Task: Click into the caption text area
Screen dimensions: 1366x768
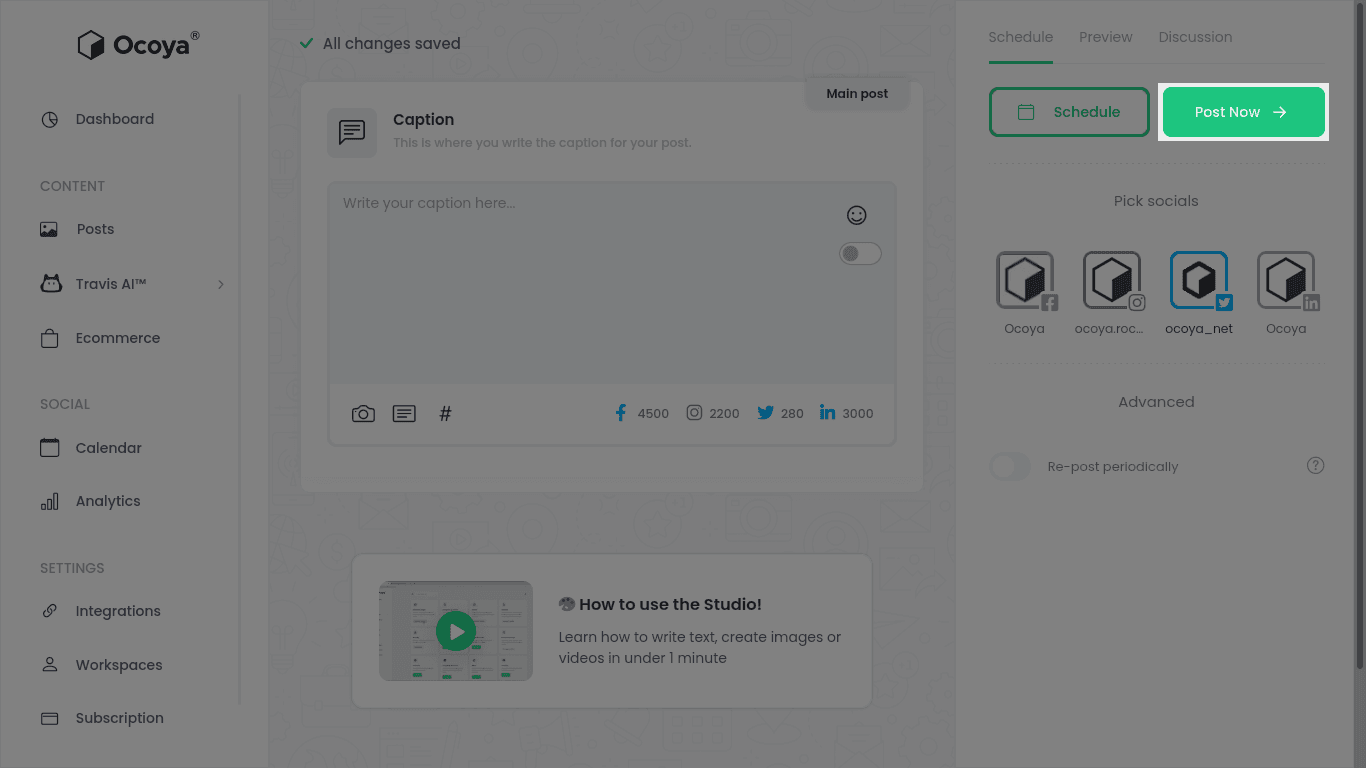Action: click(x=612, y=283)
